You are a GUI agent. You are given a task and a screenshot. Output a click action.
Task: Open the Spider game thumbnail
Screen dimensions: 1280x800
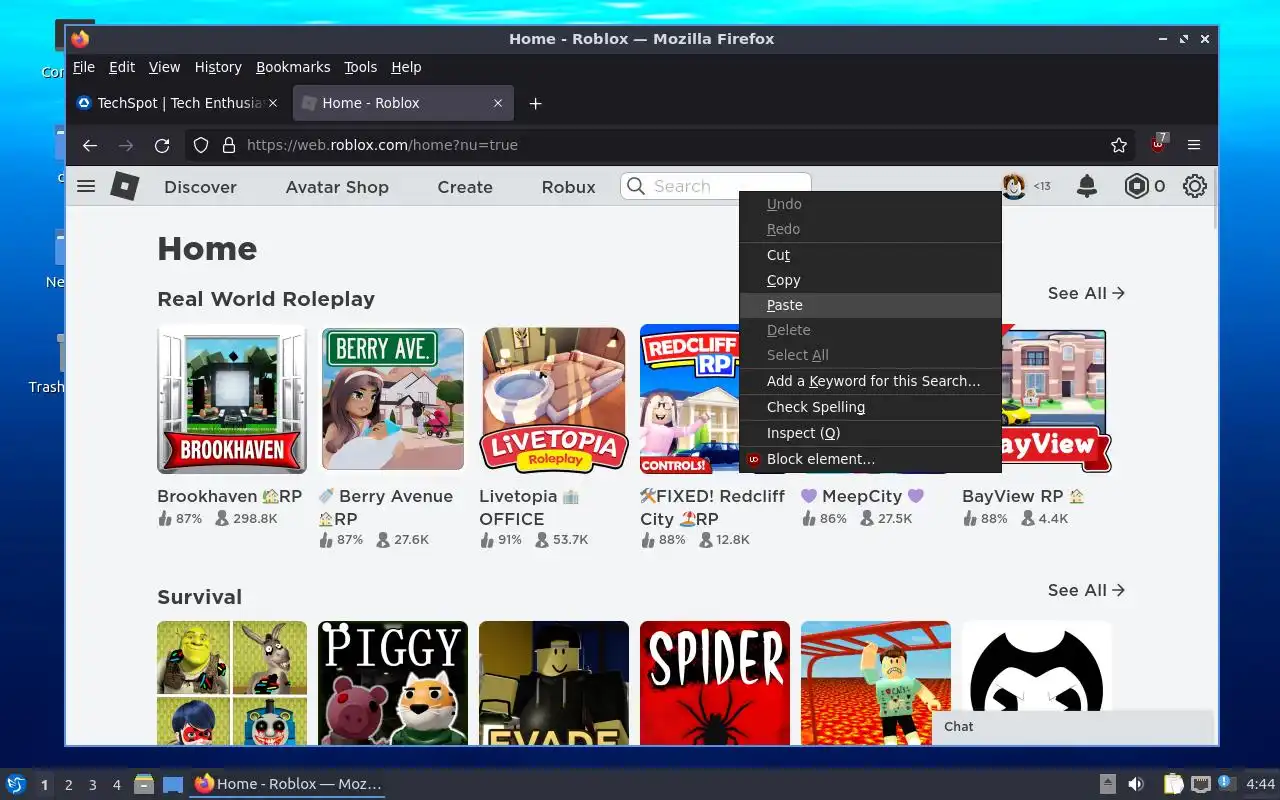coord(715,683)
